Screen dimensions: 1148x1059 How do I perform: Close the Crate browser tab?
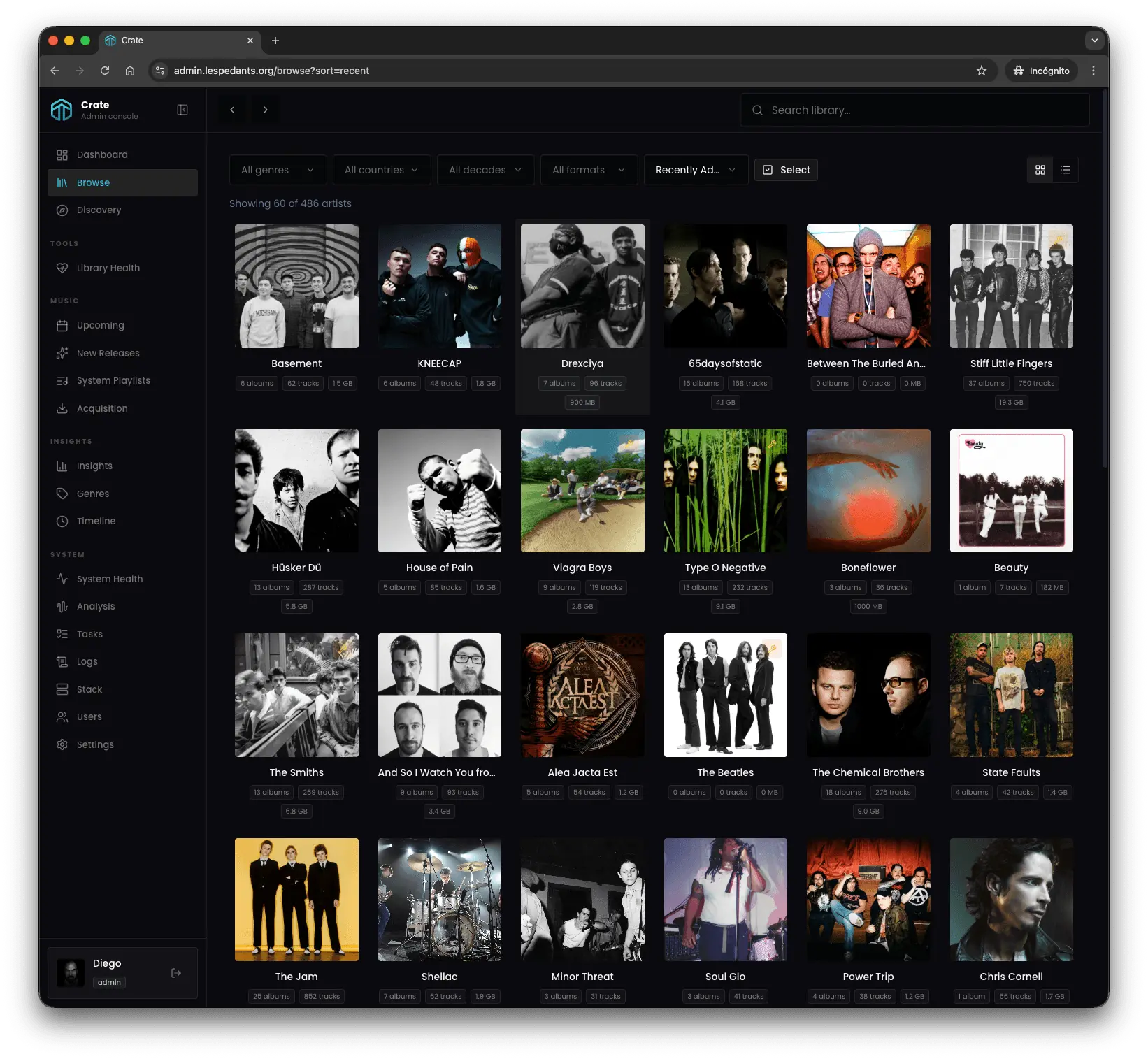(x=250, y=41)
